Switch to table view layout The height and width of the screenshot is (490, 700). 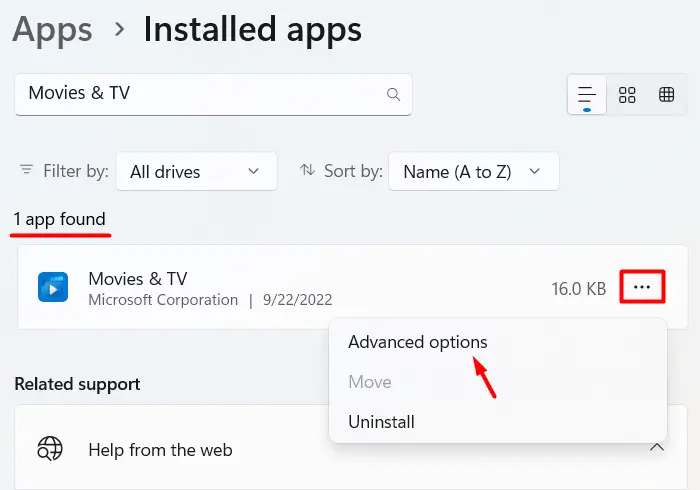point(667,95)
